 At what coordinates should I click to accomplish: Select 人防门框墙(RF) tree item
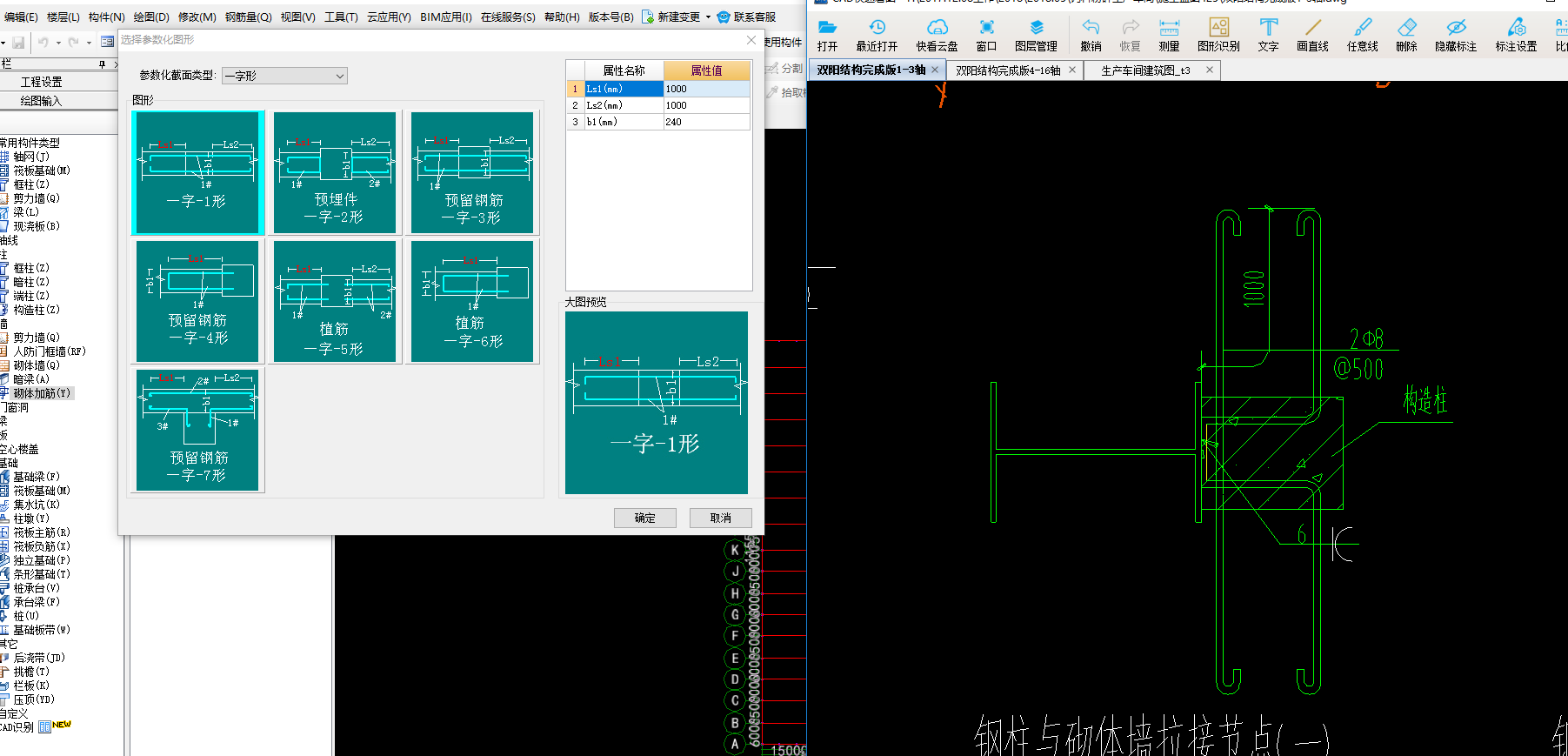point(50,351)
